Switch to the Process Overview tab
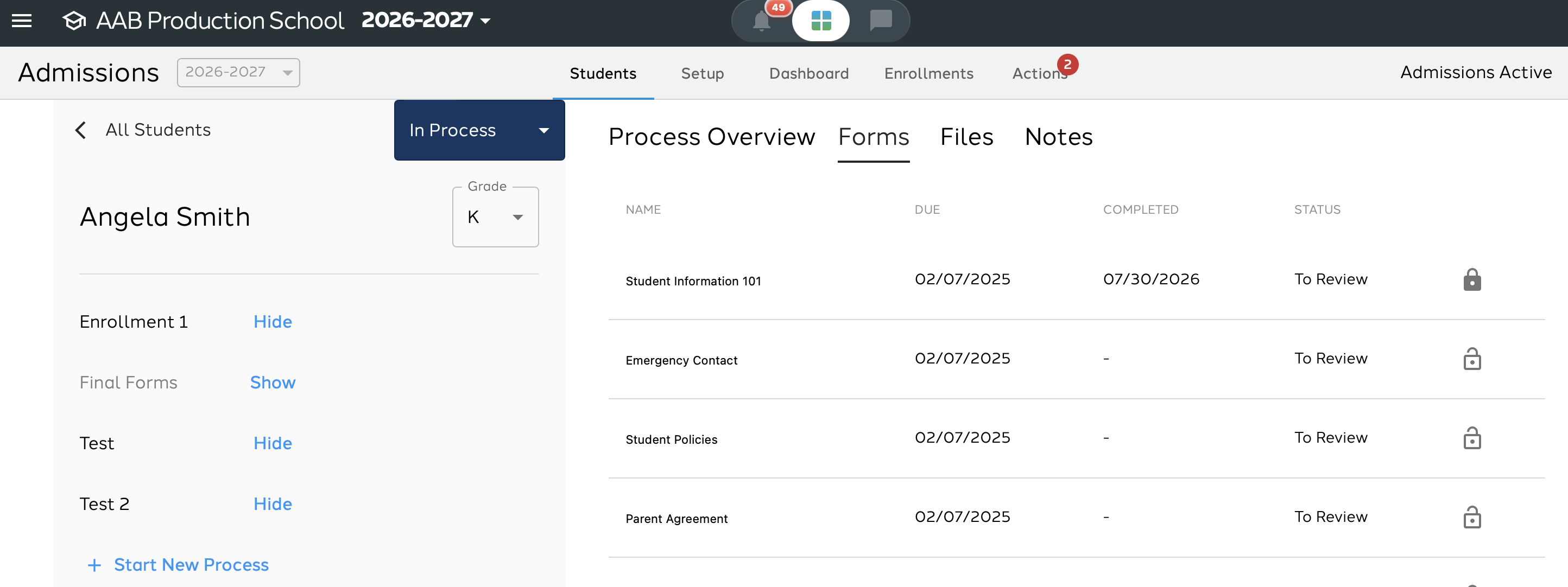The image size is (1568, 587). 711,137
